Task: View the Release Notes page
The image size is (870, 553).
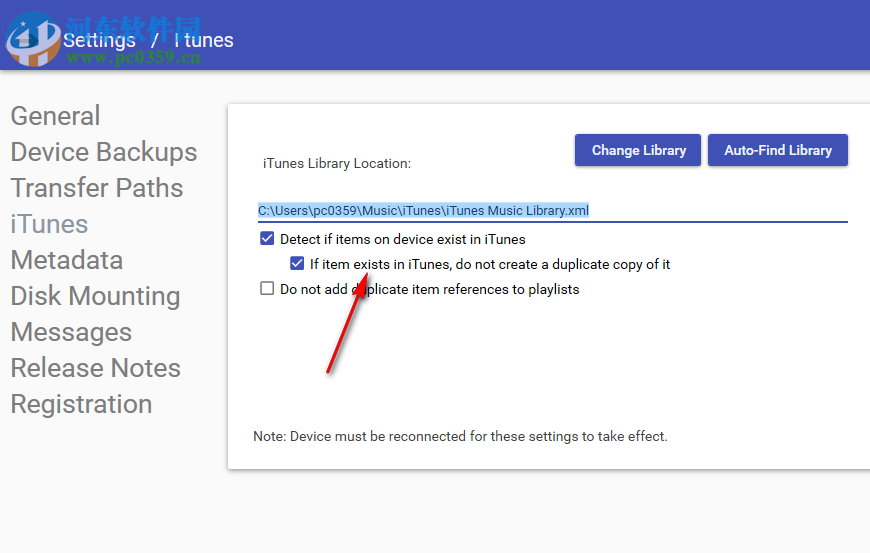Action: [x=95, y=368]
